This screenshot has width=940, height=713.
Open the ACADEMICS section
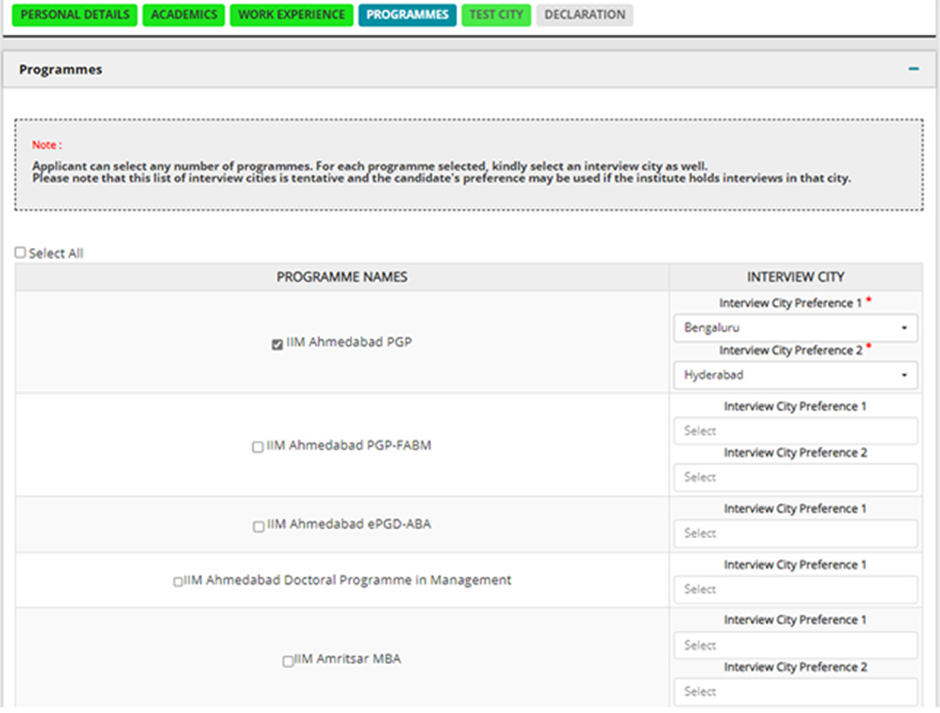tap(183, 14)
